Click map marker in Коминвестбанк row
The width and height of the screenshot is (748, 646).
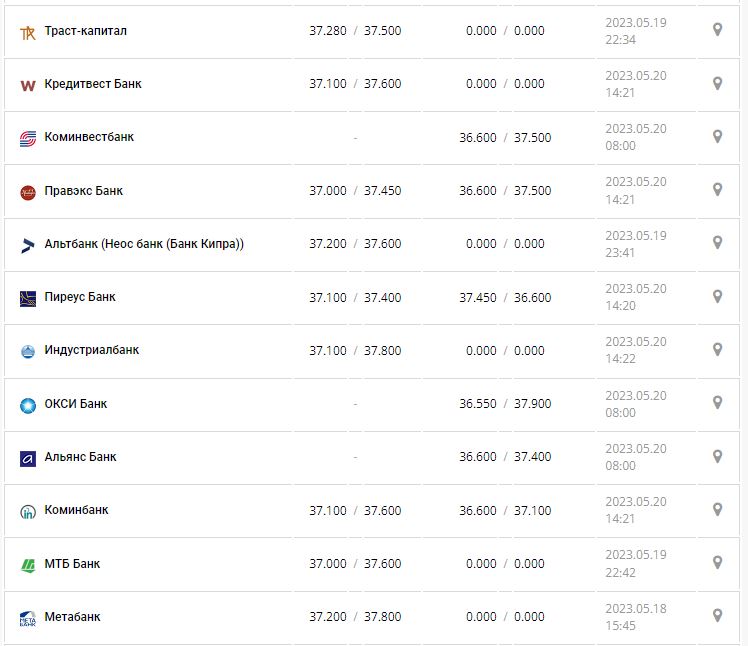click(717, 136)
